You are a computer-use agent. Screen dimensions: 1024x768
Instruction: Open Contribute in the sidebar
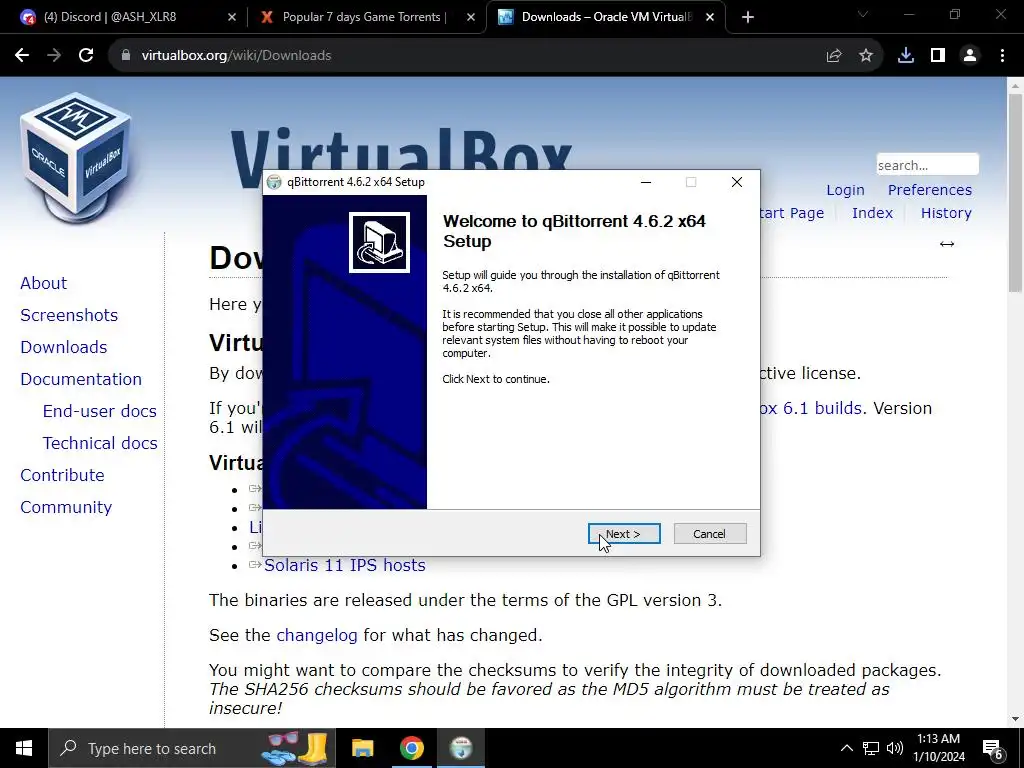pos(63,475)
